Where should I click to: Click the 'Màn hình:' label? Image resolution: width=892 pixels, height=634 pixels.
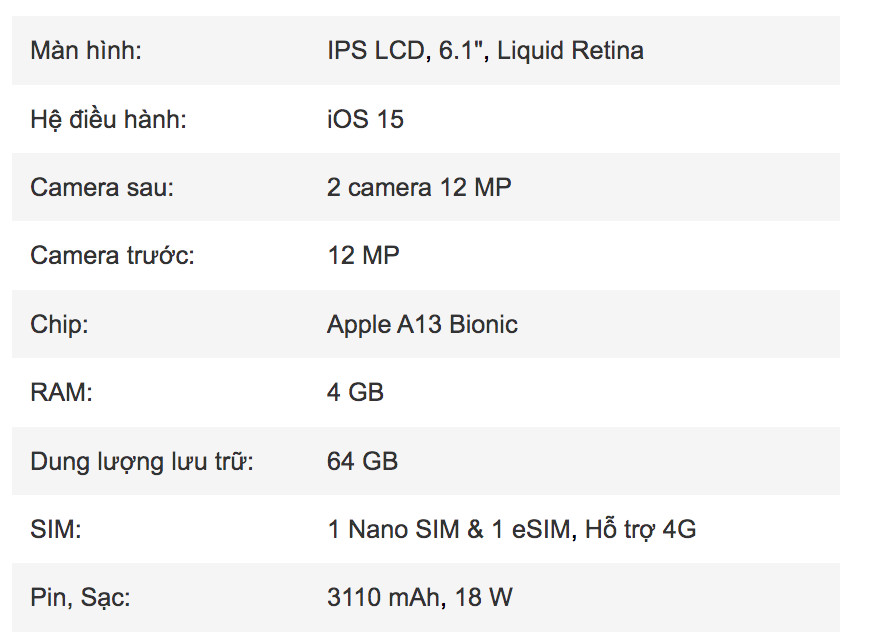[x=86, y=51]
